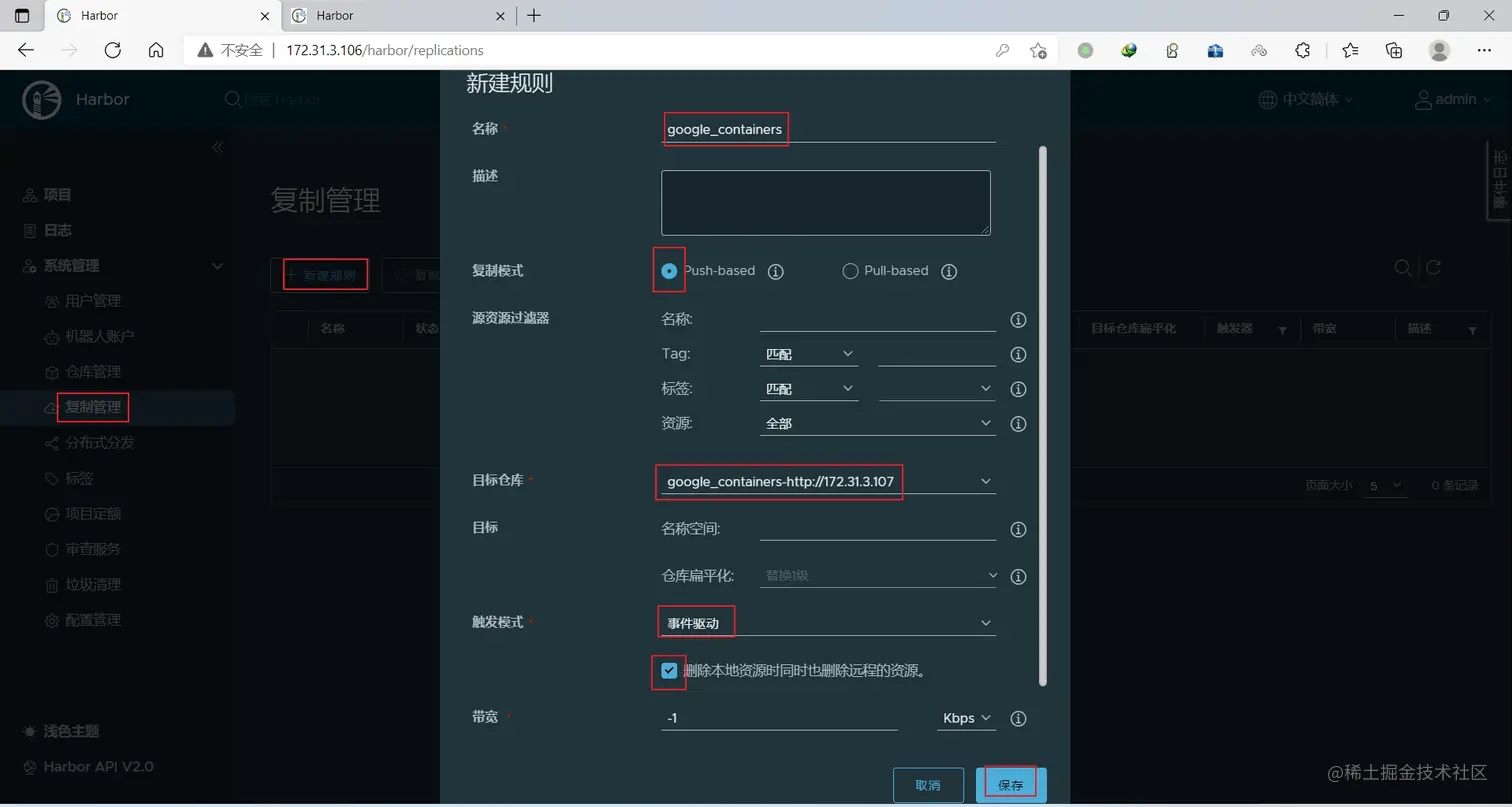Open 目标仓库 google_containers dropdown
Screen dimensions: 1512x807
828,482
